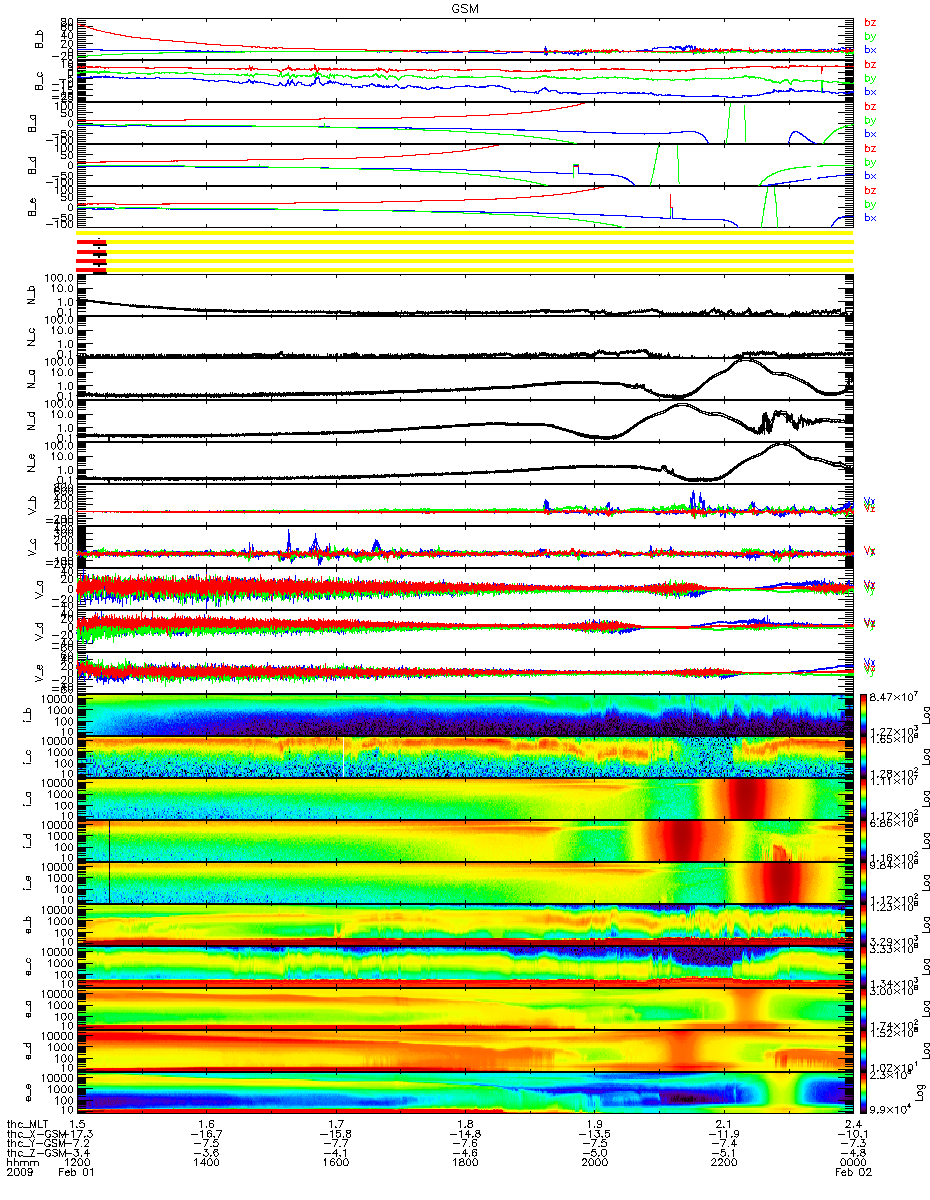This screenshot has width=930, height=1200.
Task: Click the B_b panel axis label
Action: pyautogui.click(x=41, y=39)
